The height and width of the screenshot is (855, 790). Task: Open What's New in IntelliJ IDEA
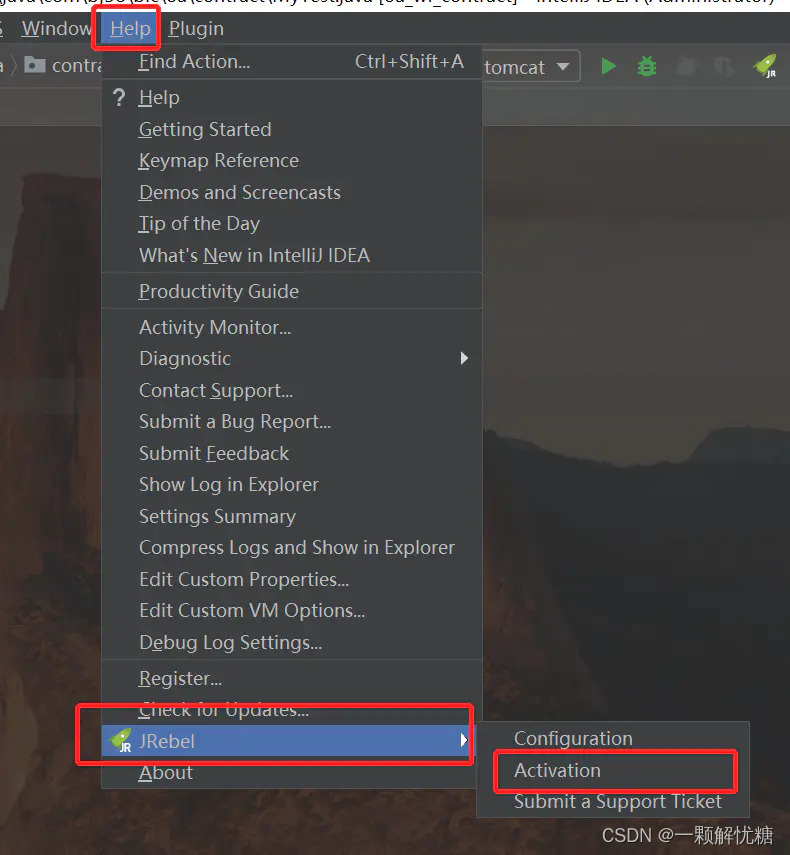click(x=292, y=255)
